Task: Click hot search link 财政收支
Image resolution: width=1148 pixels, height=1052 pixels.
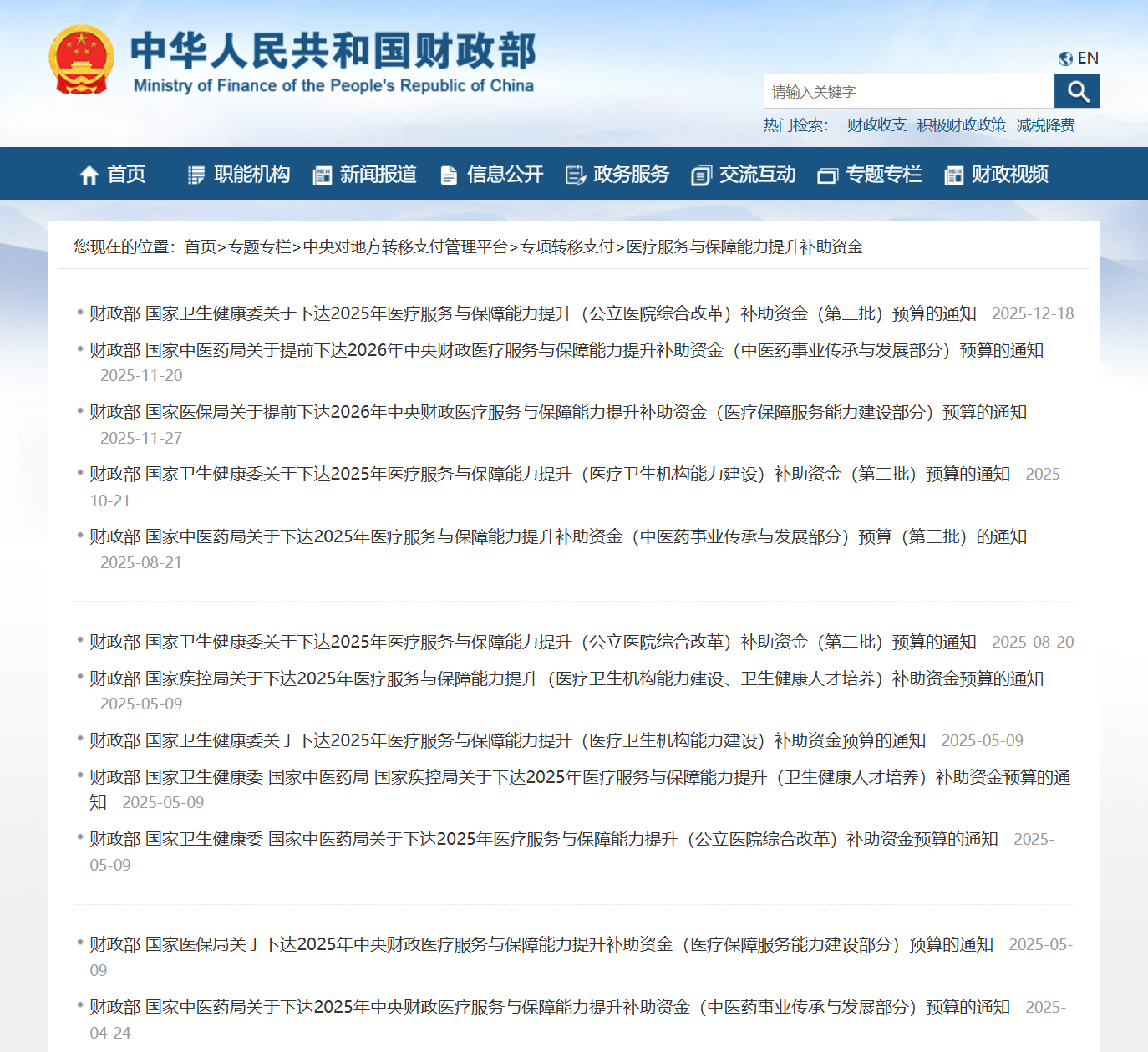Action: [x=876, y=125]
